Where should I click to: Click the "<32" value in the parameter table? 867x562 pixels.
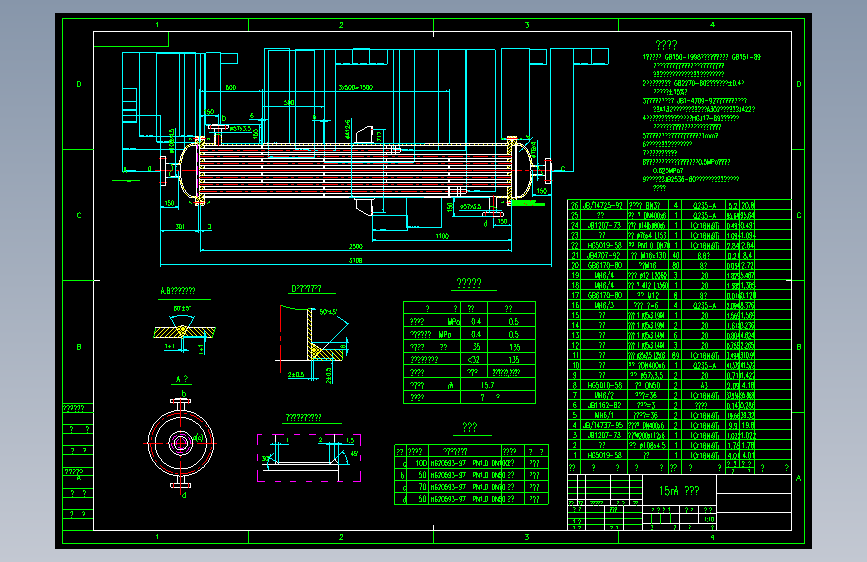click(473, 360)
